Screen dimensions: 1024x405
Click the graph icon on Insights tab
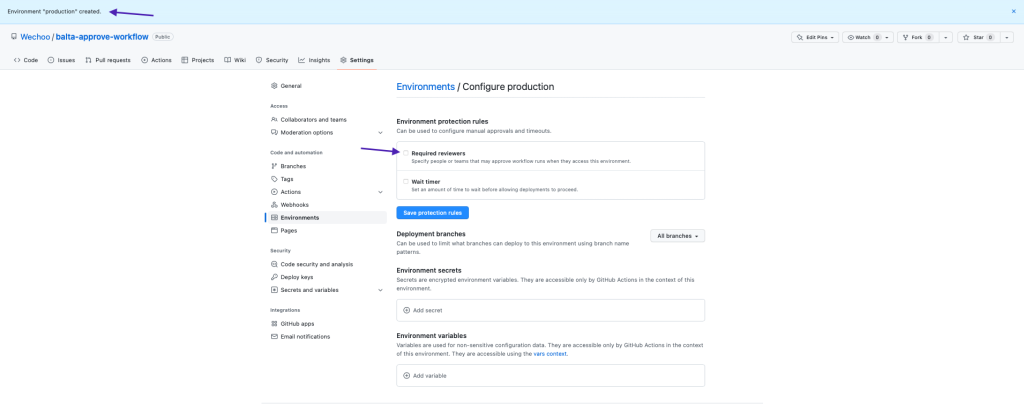[302, 60]
